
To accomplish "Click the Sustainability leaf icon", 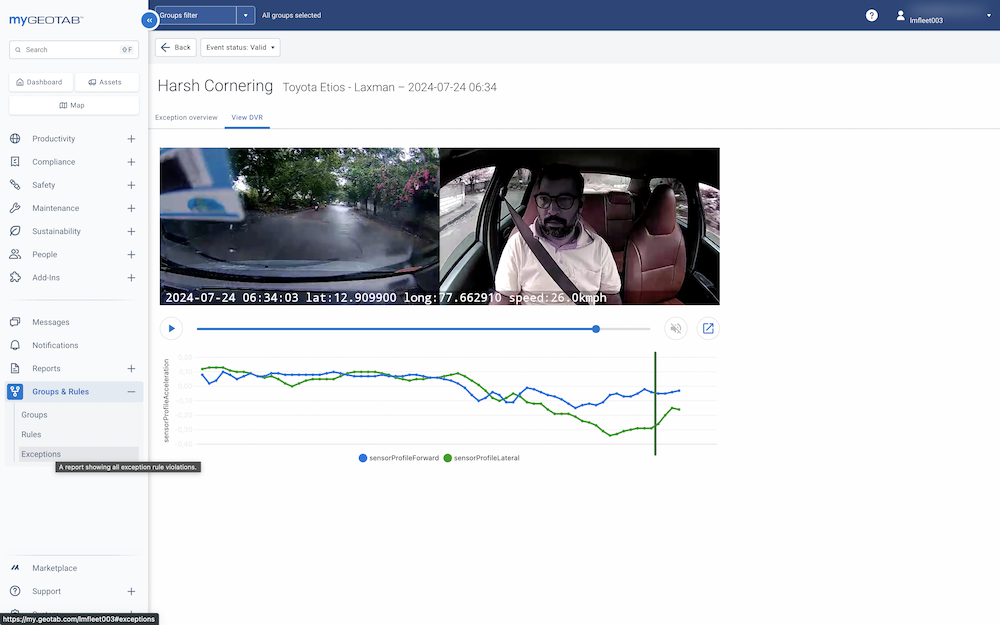I will tap(15, 231).
